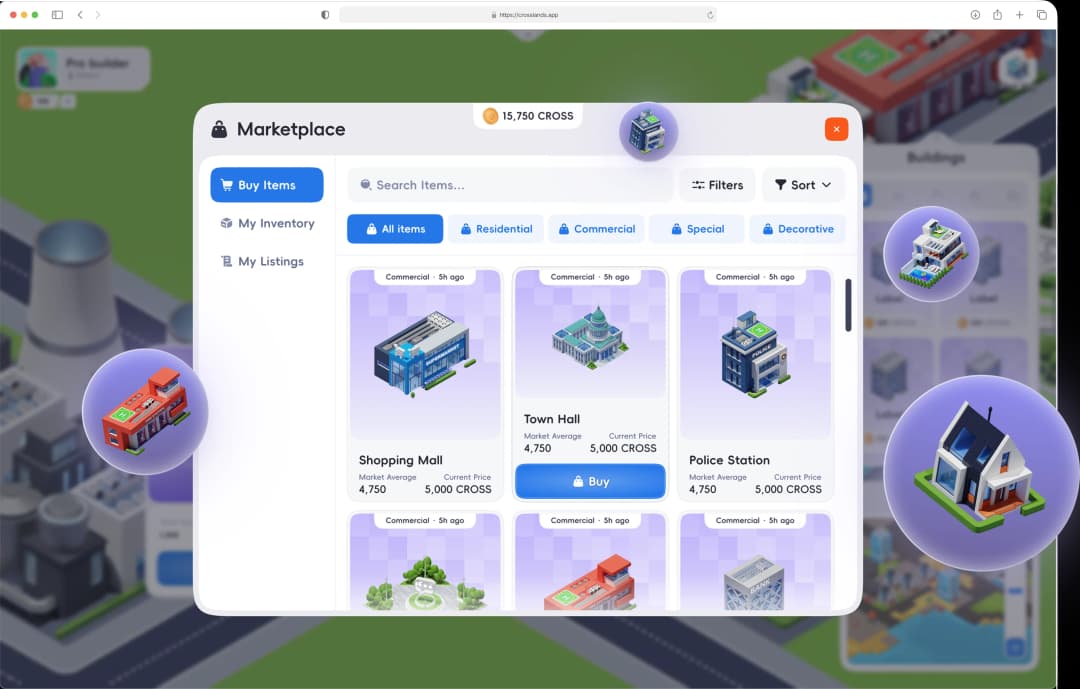Screen dimensions: 1080x689
Task: Click the Police Station market average 4,750
Action: 703,489
